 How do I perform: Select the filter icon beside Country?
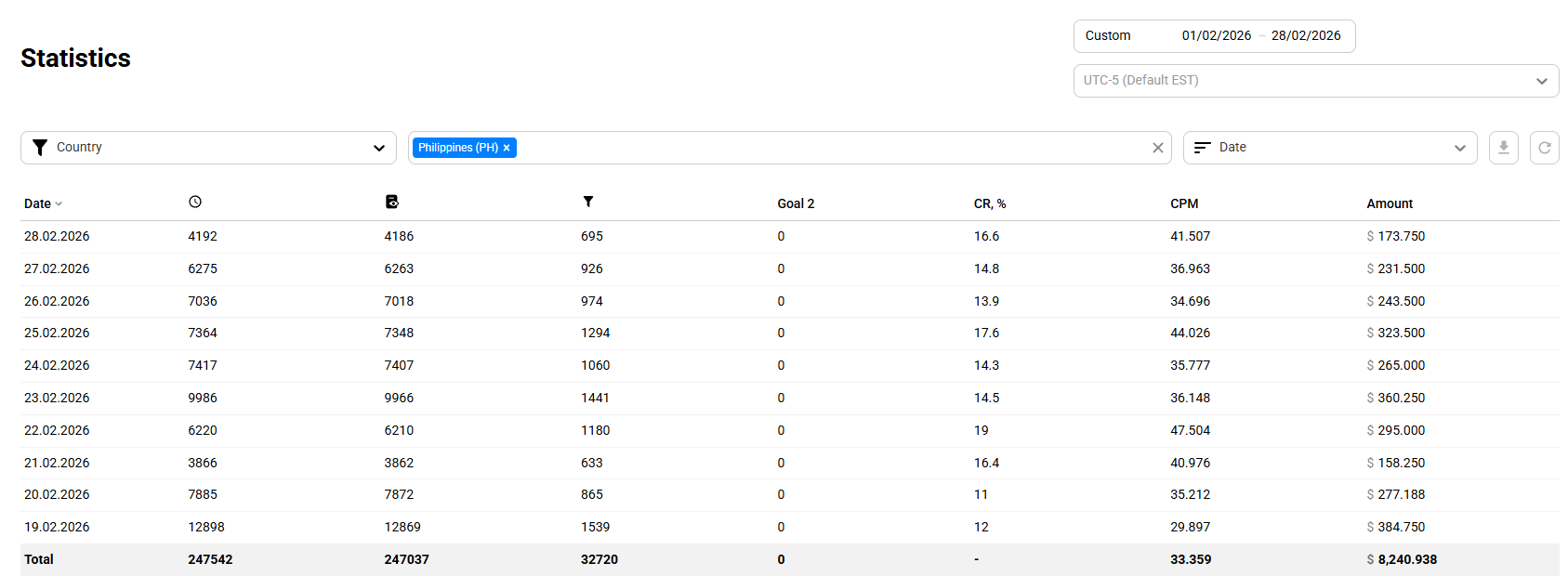coord(40,147)
